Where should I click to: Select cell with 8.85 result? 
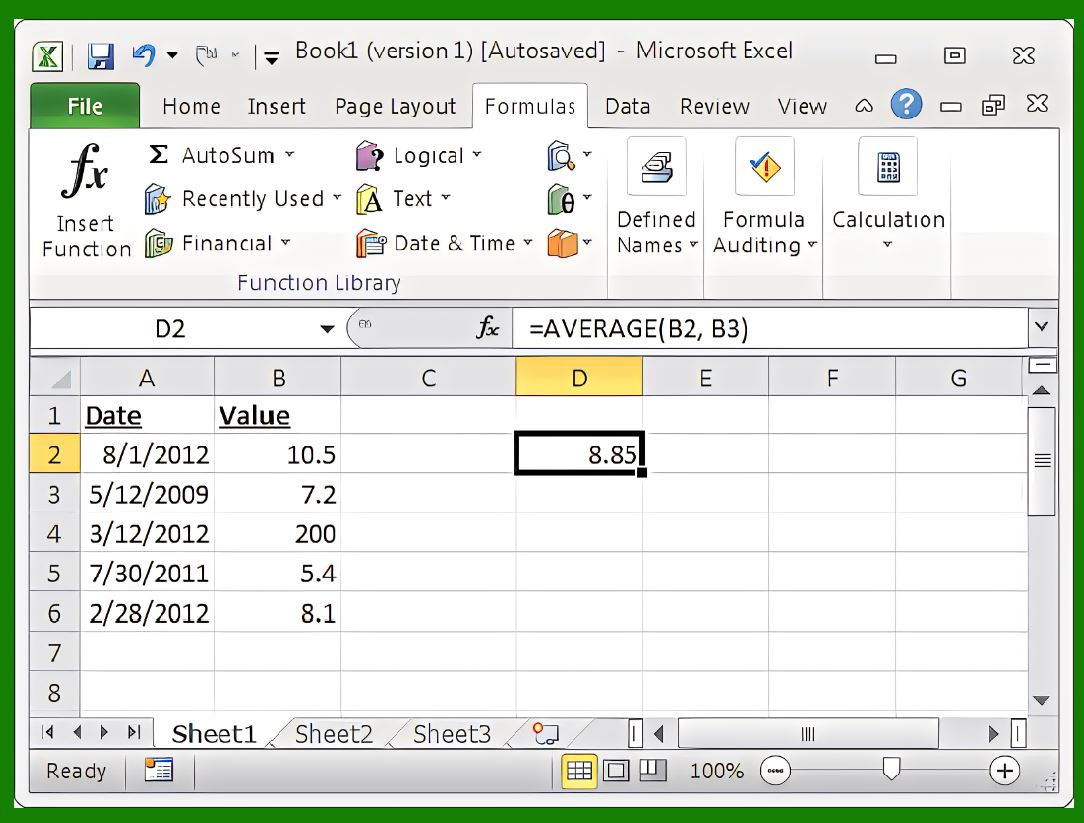[x=579, y=454]
